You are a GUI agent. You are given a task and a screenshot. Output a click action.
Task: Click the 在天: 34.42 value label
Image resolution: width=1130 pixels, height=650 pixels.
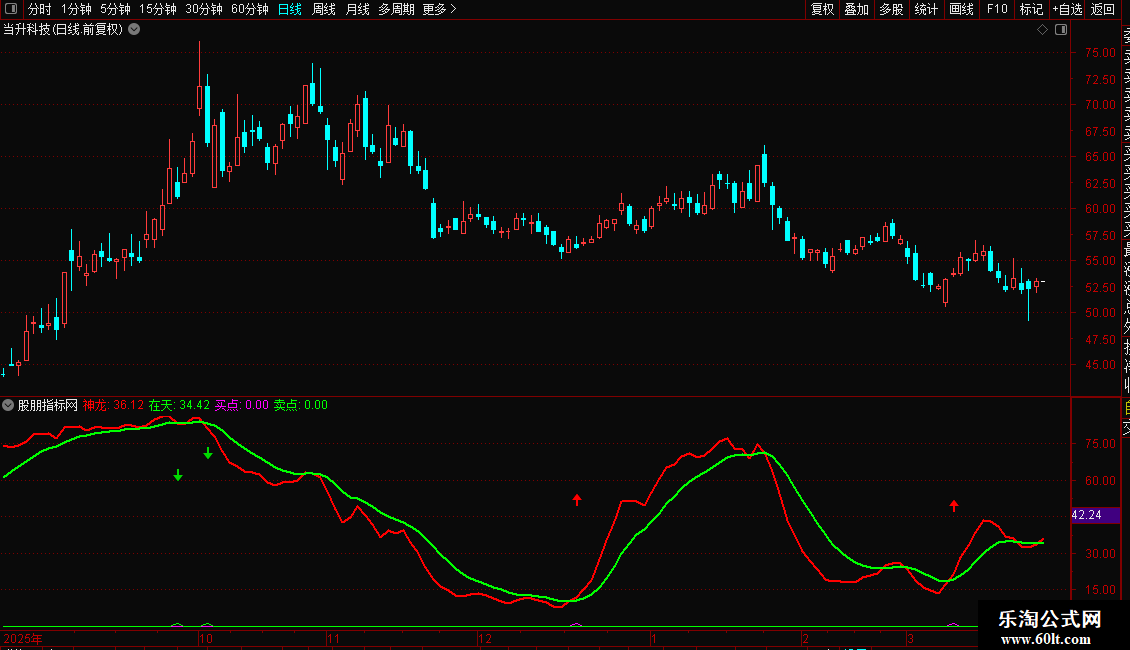coord(179,405)
